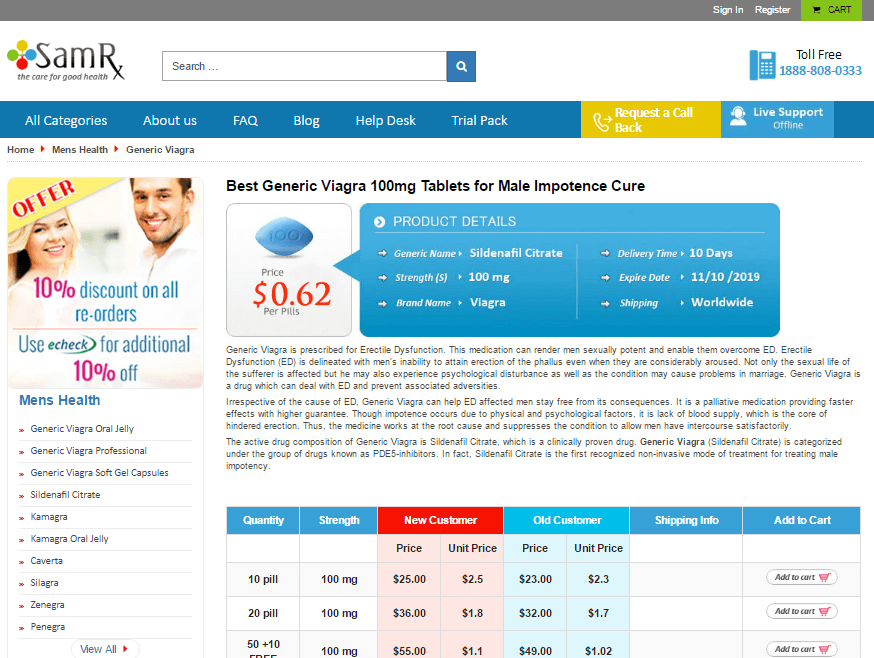Add the 10 pill pack to cart
The width and height of the screenshot is (874, 658).
point(800,578)
